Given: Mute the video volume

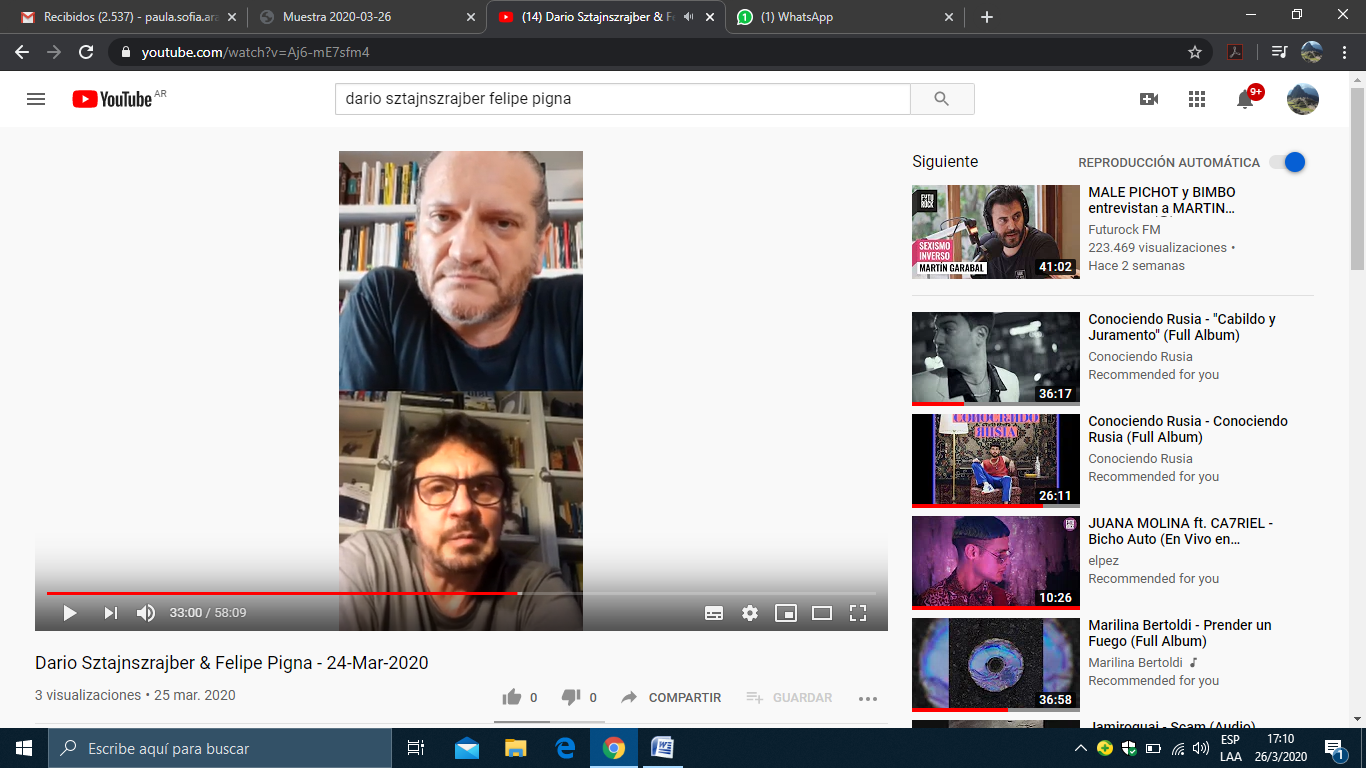Looking at the screenshot, I should [146, 613].
